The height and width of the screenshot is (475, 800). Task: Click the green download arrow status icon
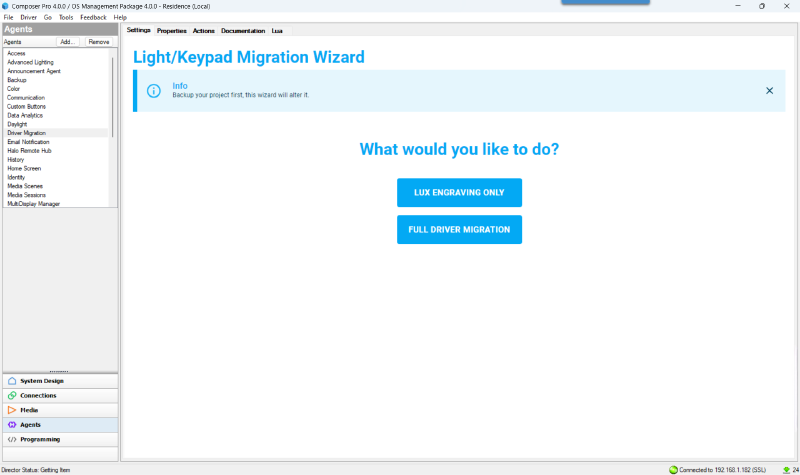tap(786, 470)
